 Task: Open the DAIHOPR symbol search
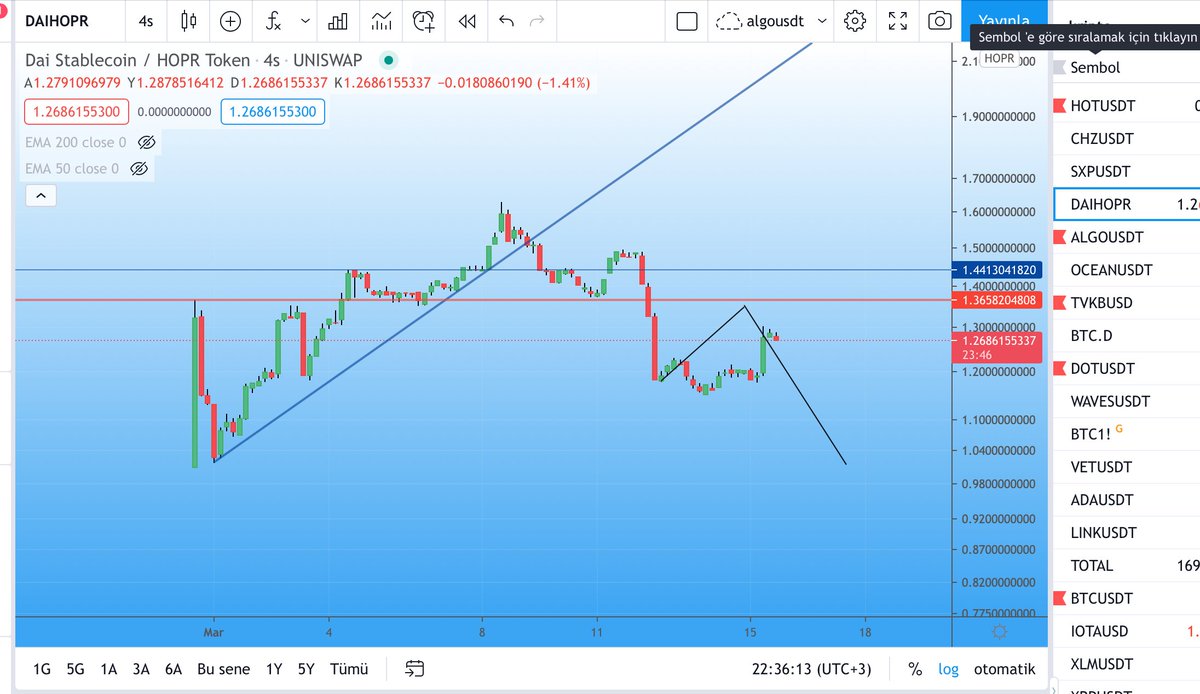tap(57, 21)
